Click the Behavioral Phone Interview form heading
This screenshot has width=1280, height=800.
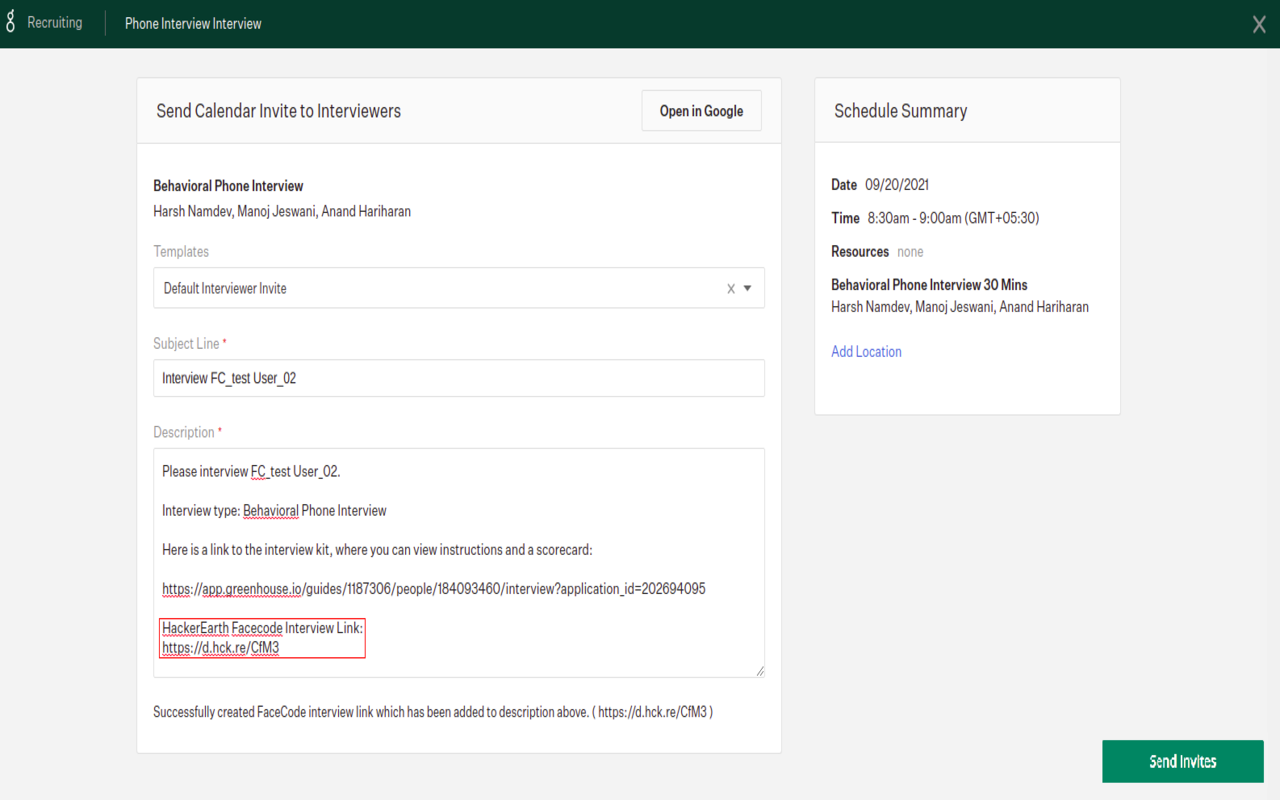pos(228,186)
